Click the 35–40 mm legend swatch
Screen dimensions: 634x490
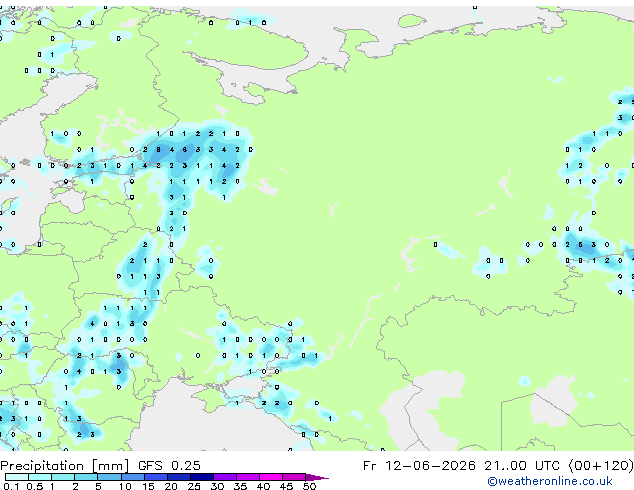click(x=247, y=477)
